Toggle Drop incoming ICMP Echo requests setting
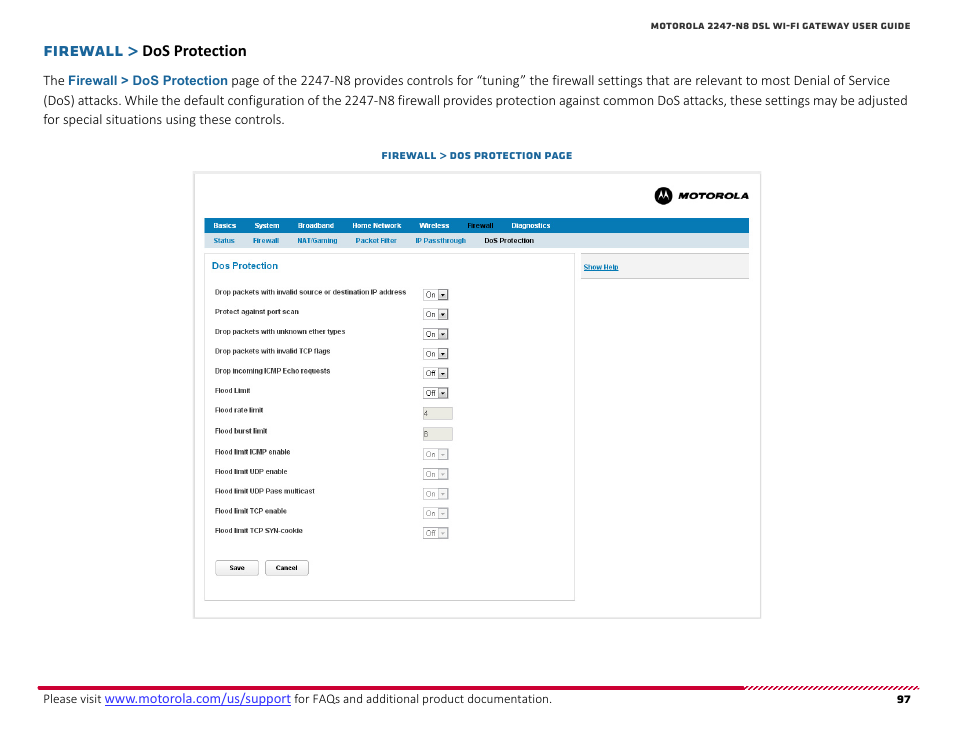This screenshot has width=954, height=738. (436, 373)
